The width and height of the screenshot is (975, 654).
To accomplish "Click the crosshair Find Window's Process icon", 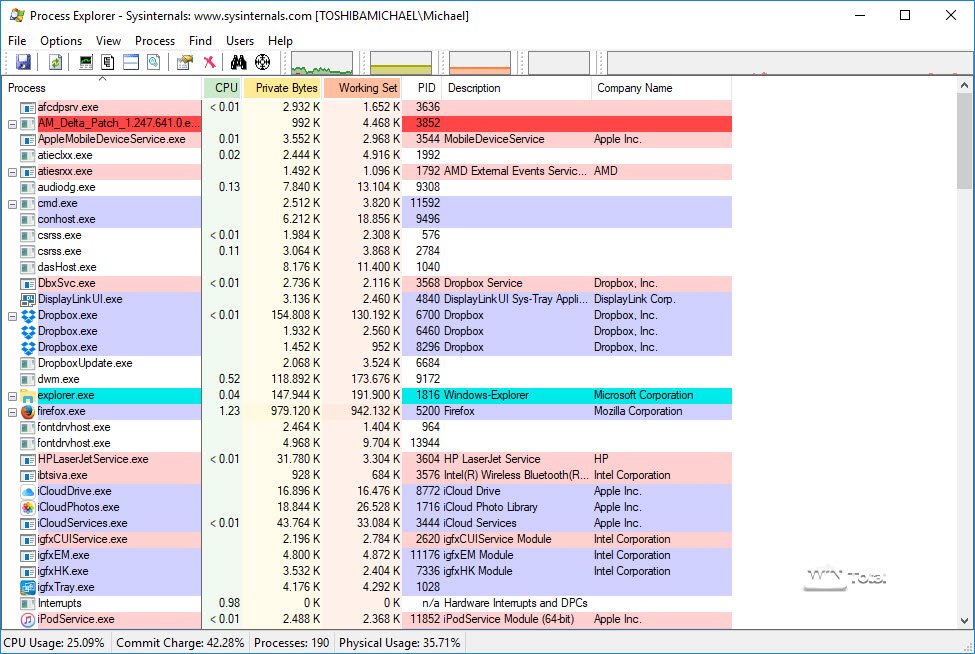I will tap(263, 62).
